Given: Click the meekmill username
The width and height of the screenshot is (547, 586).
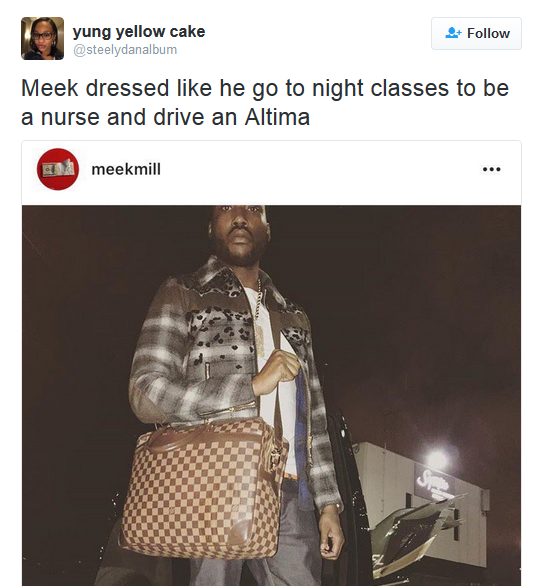Looking at the screenshot, I should click(126, 169).
